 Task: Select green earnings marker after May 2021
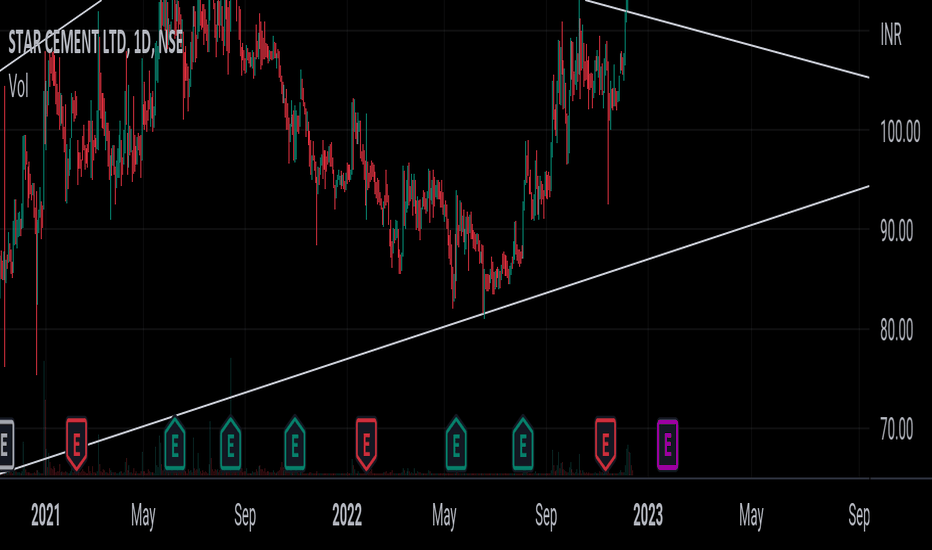pos(175,444)
